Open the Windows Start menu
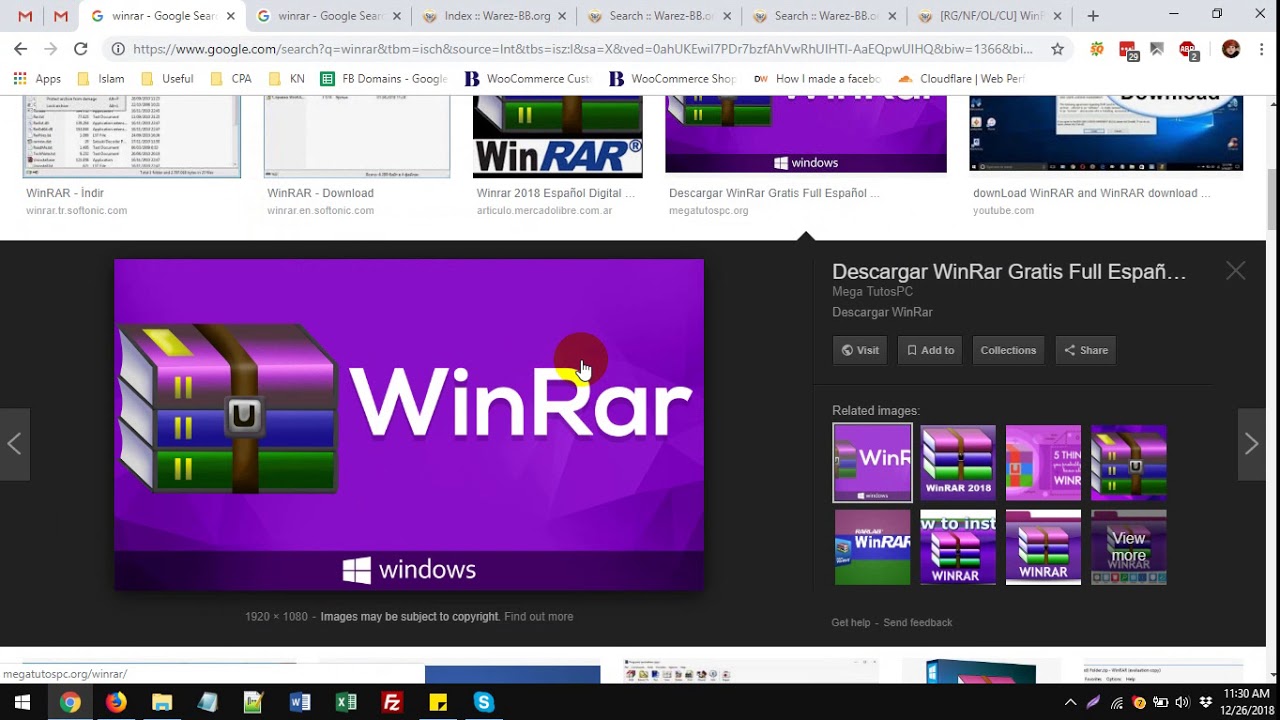 pyautogui.click(x=22, y=702)
